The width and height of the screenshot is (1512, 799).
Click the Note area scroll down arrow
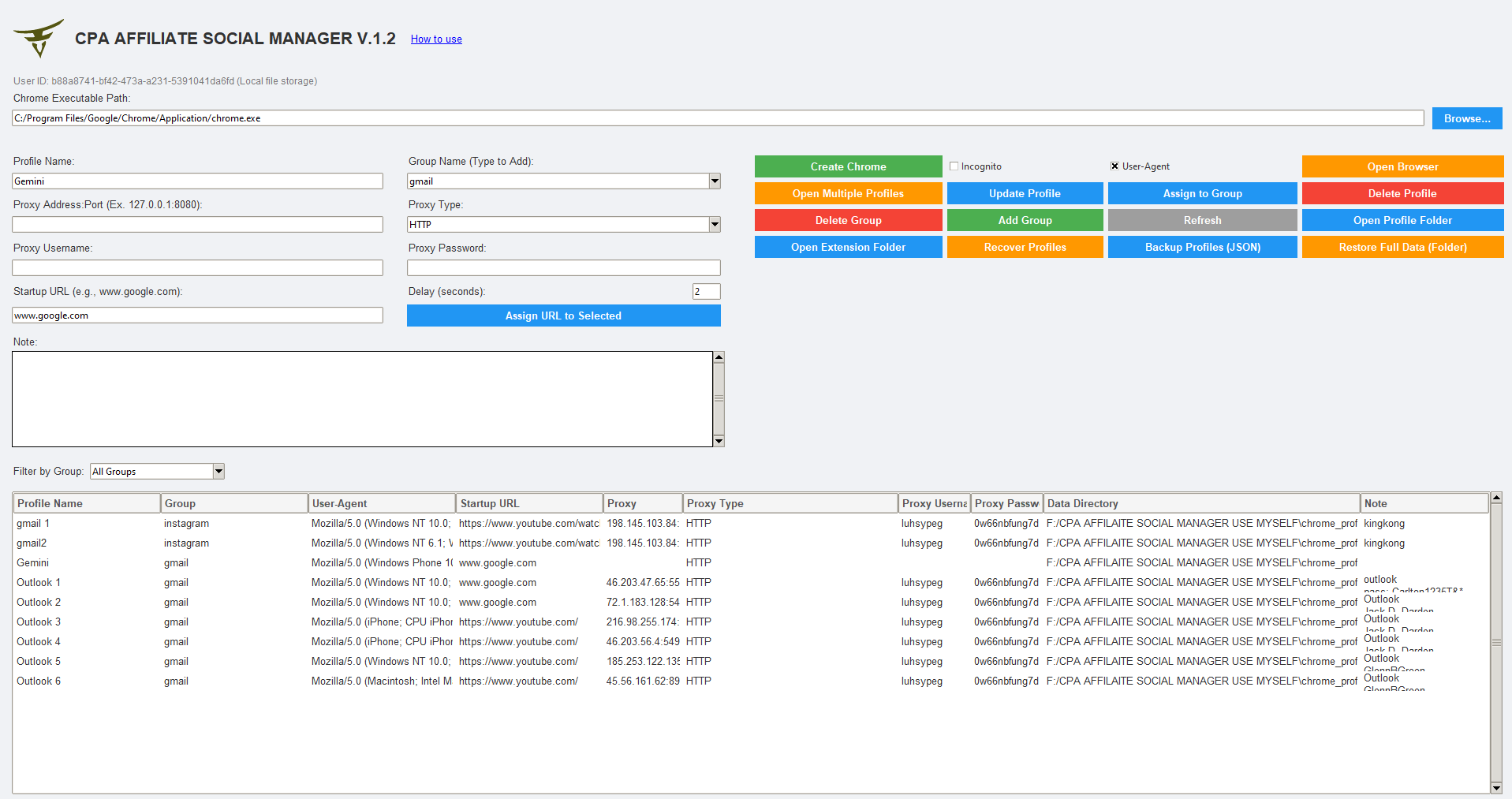(x=719, y=441)
